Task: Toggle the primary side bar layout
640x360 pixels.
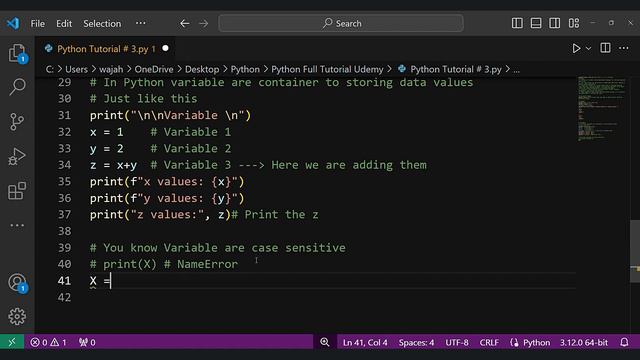Action: pos(517,23)
